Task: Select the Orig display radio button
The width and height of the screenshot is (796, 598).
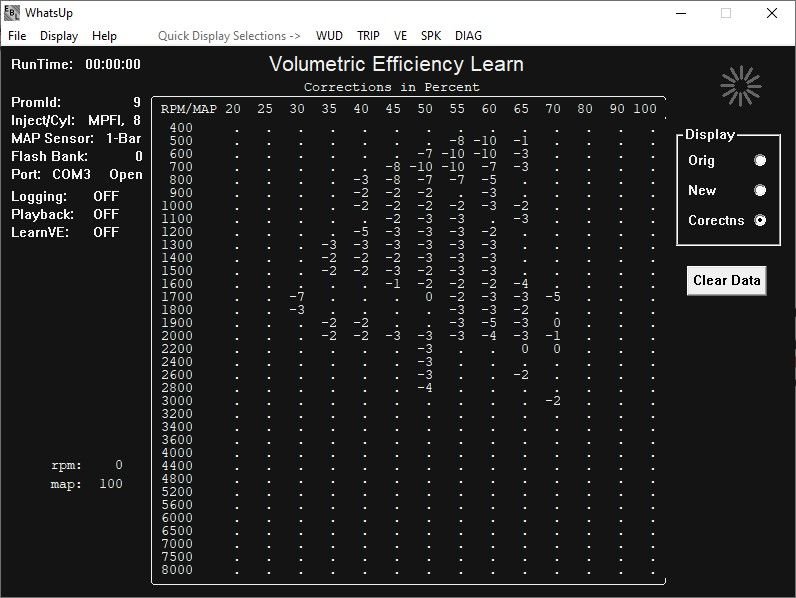Action: point(760,161)
